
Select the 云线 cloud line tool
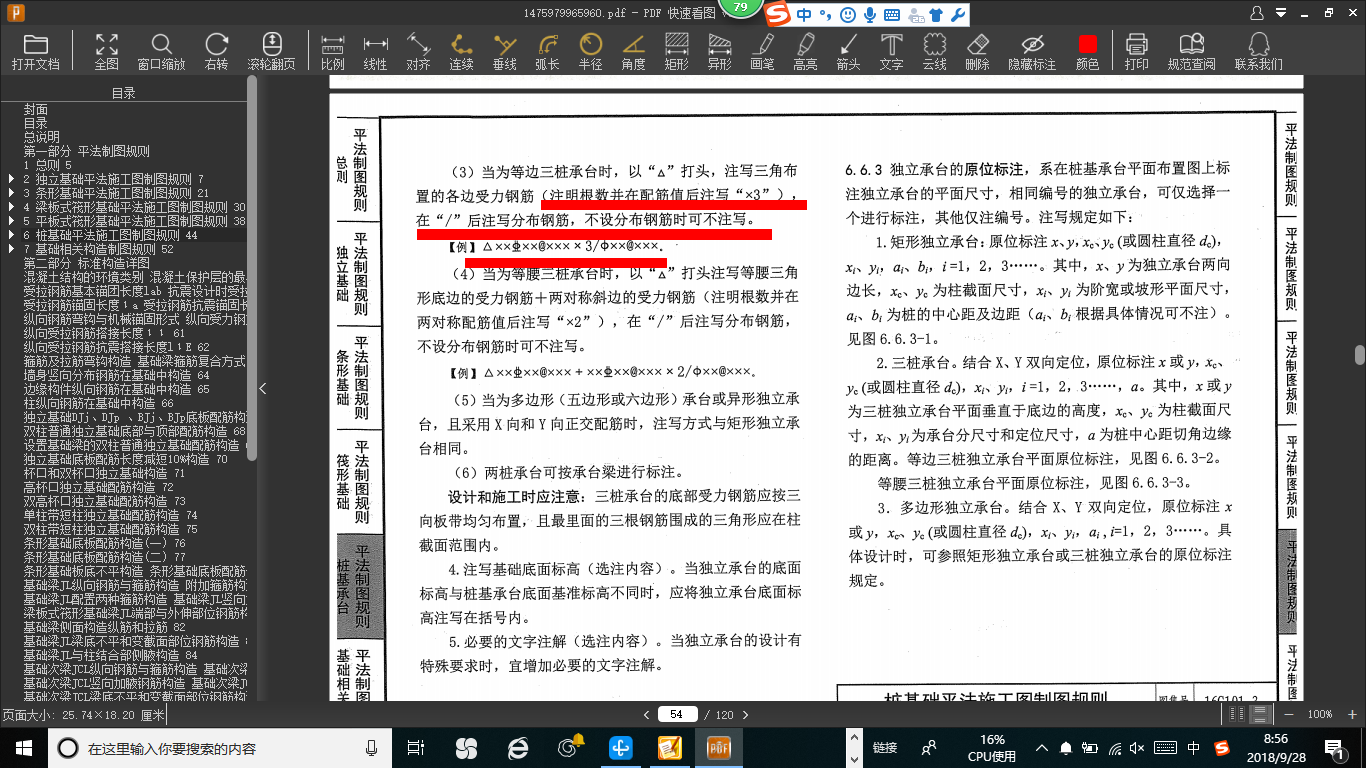(934, 52)
